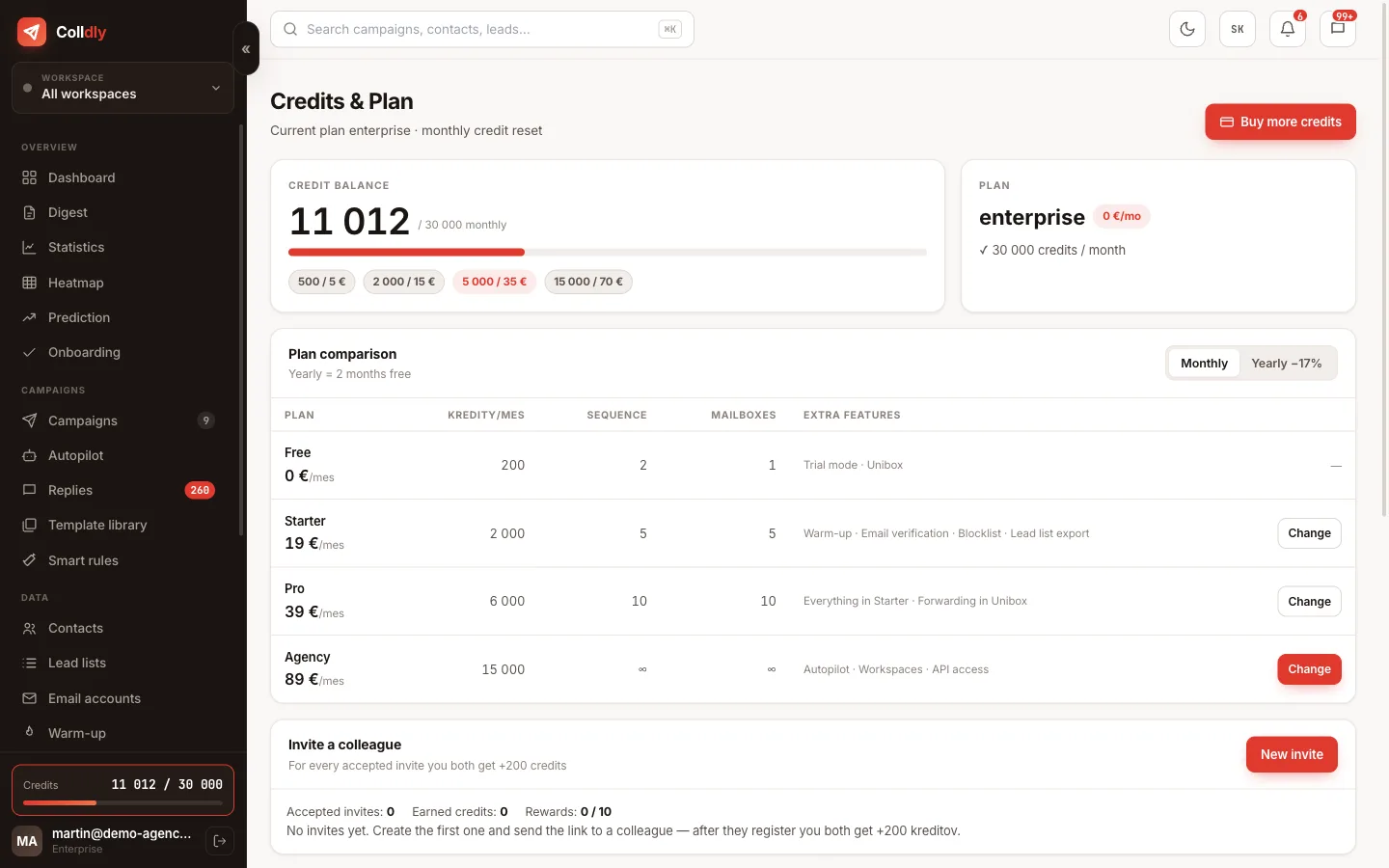Screen dimensions: 1389x868
Task: Click the sidebar Credits usage bar
Action: tap(123, 802)
